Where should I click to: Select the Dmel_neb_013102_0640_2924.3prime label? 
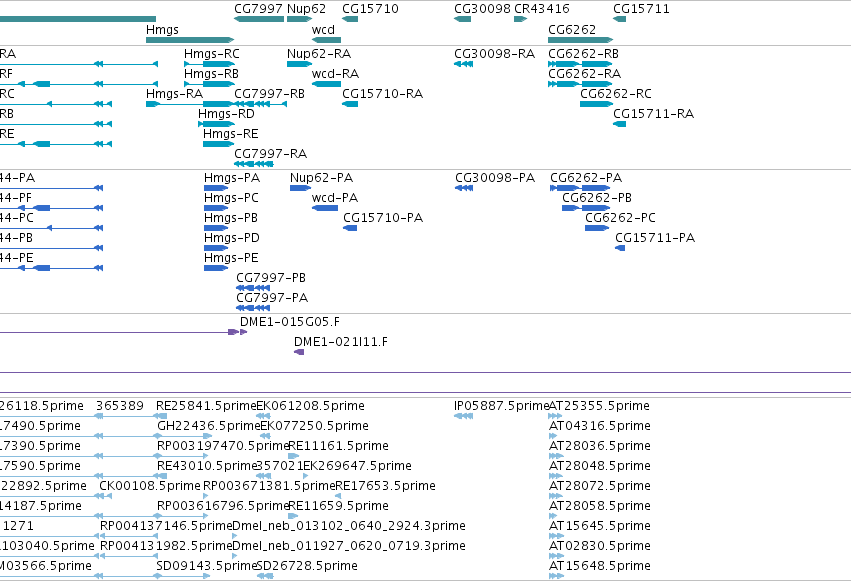tap(348, 527)
